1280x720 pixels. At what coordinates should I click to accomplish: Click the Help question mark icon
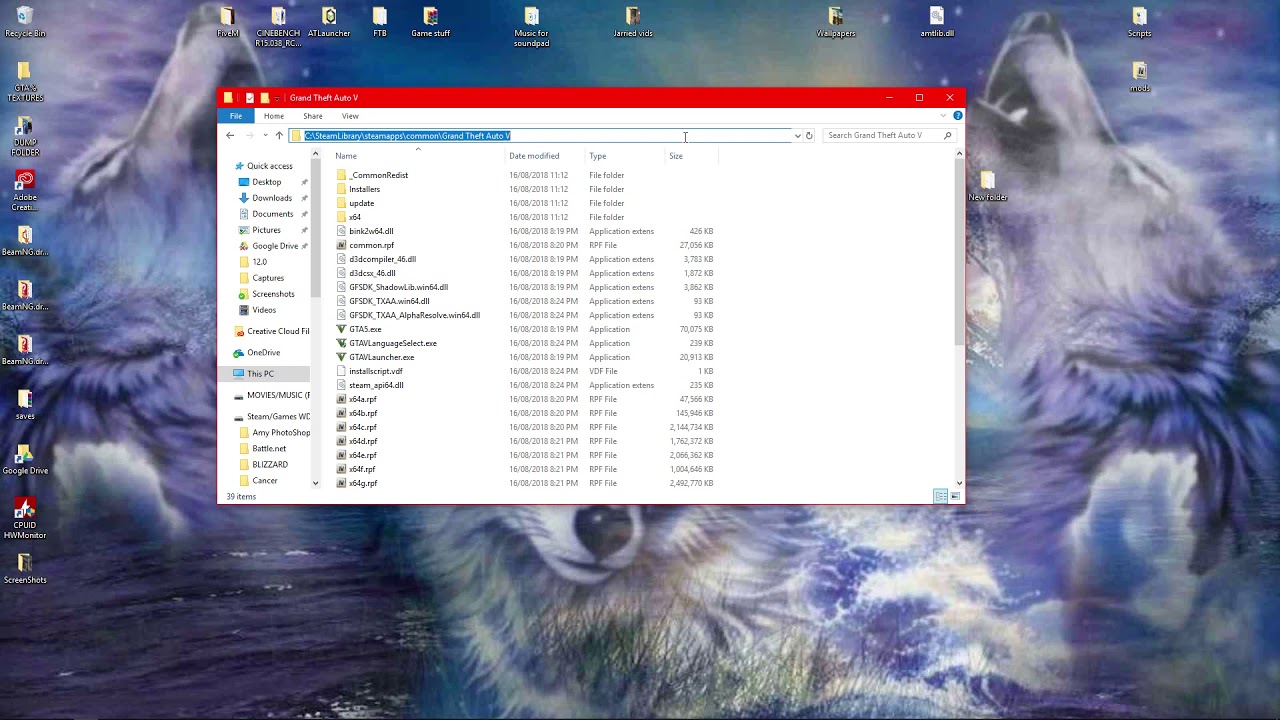(957, 116)
